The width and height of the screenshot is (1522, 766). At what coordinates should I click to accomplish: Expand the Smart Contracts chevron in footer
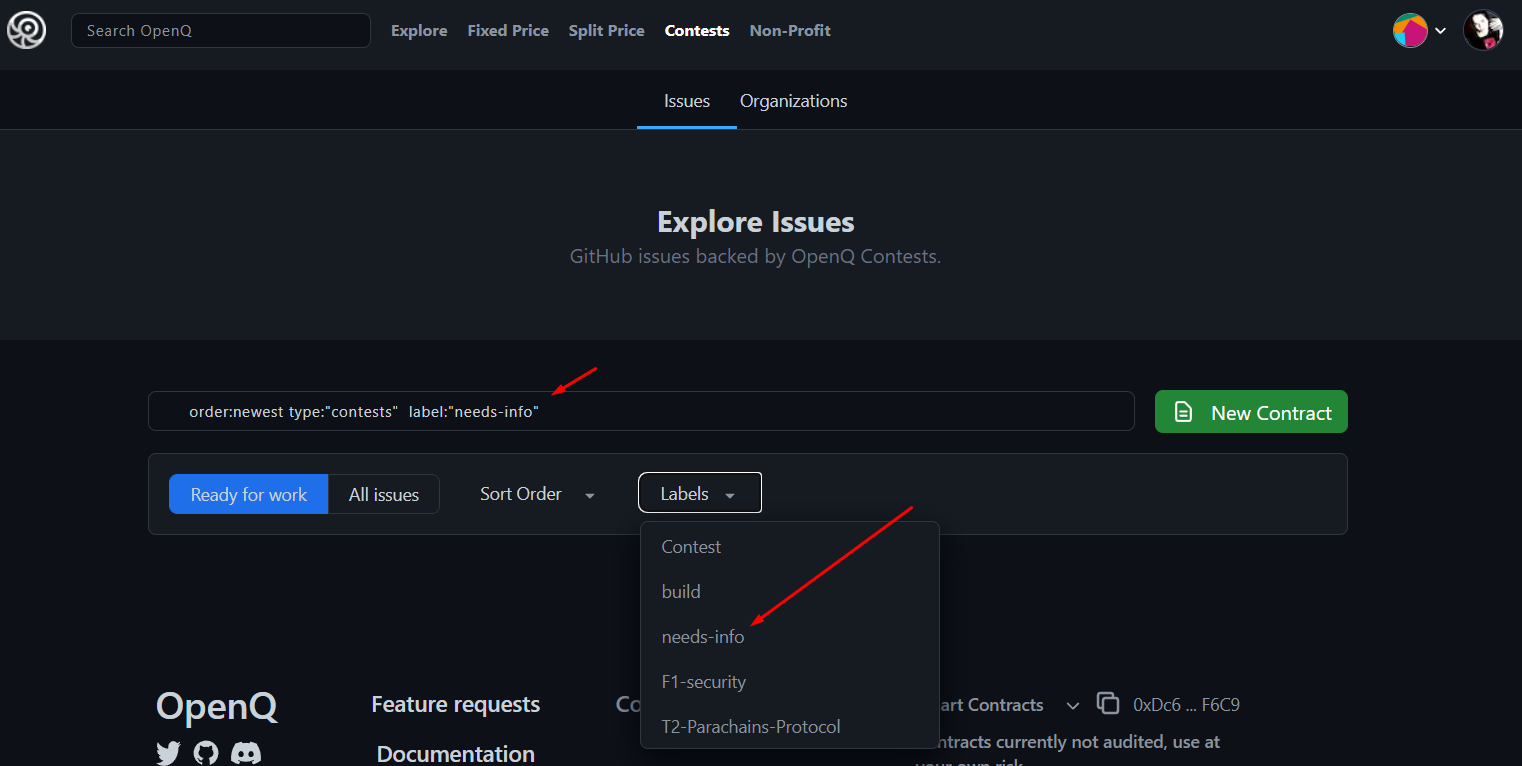tap(1072, 705)
